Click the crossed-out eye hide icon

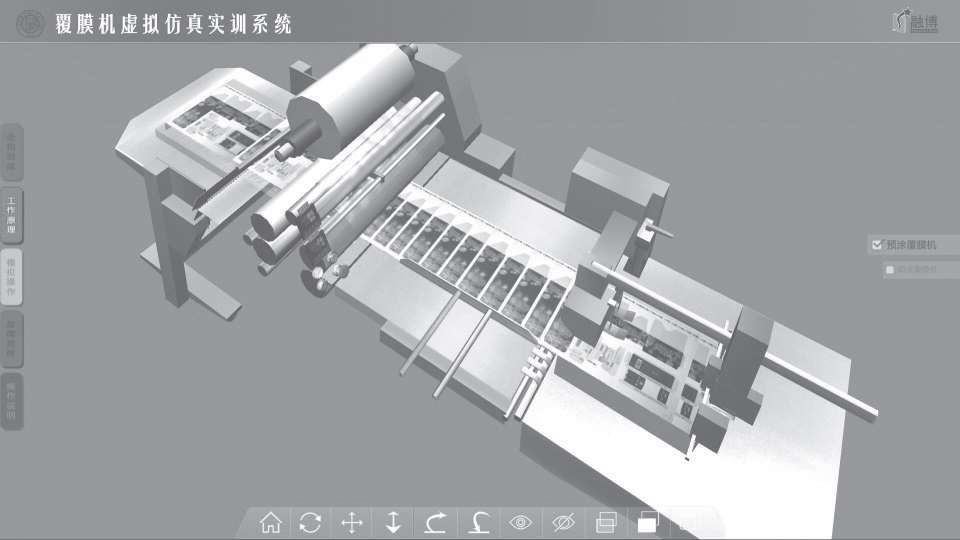[x=563, y=522]
